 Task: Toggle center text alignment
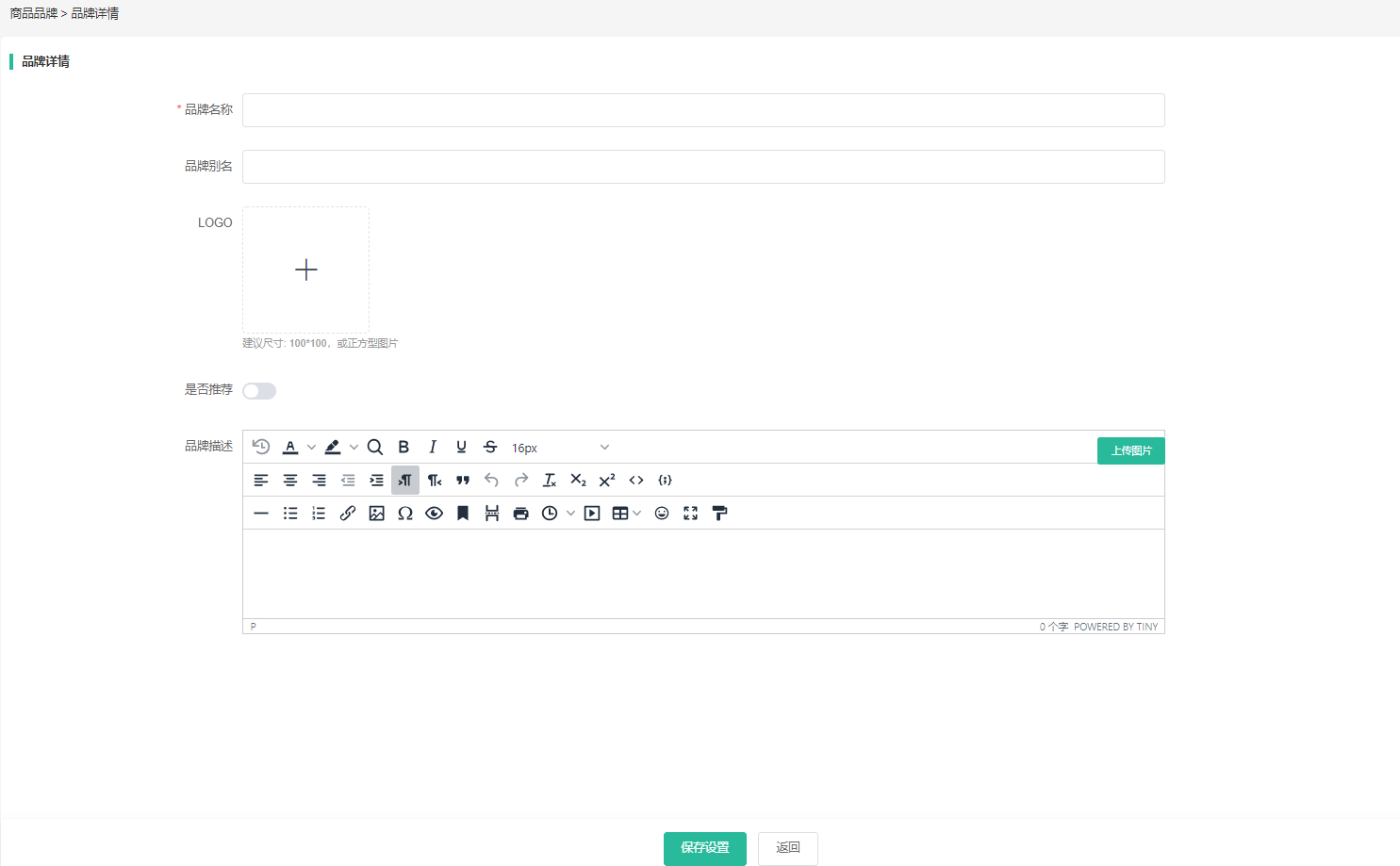[290, 481]
